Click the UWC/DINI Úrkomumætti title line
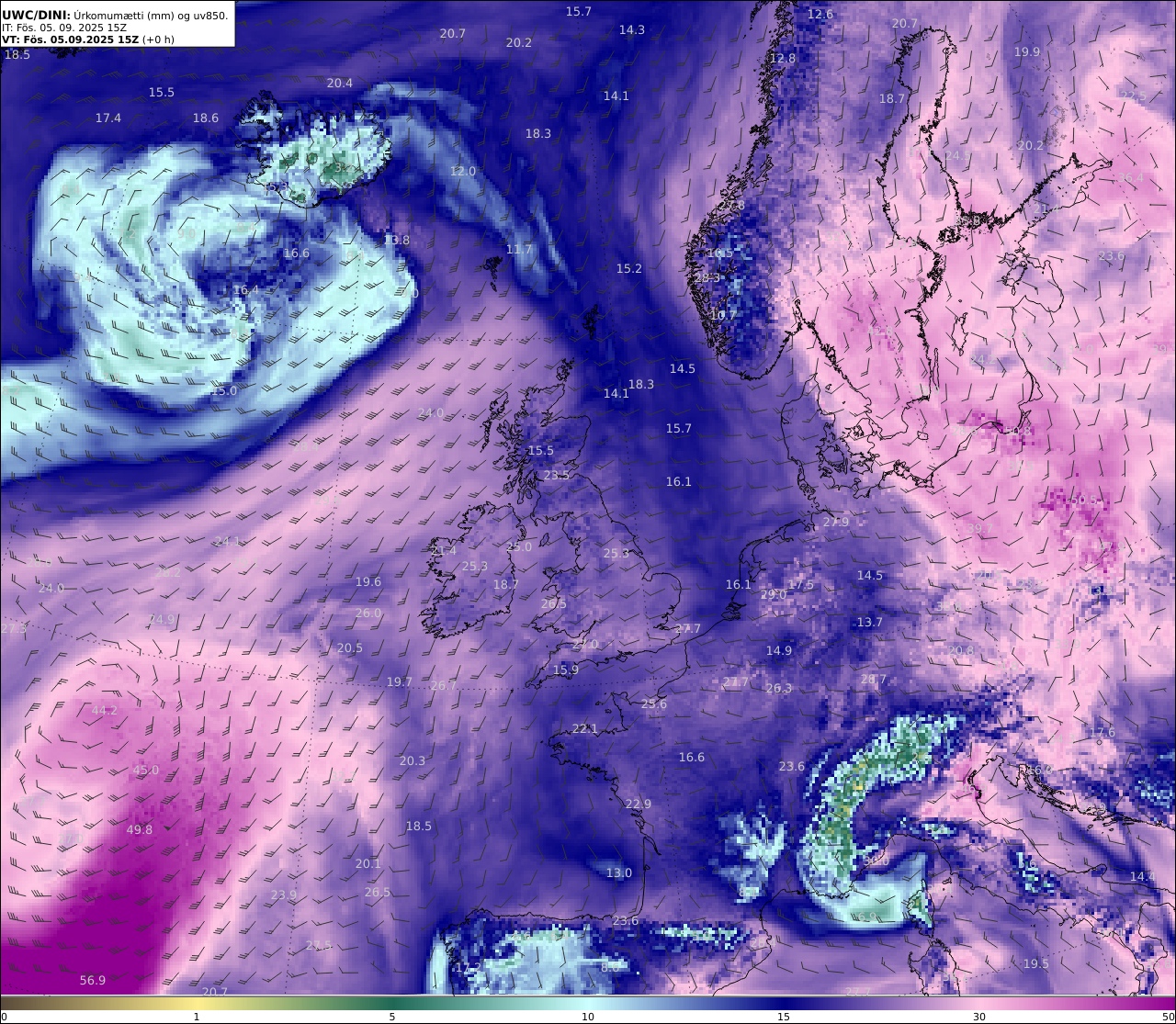This screenshot has width=1176, height=1024. tap(115, 15)
